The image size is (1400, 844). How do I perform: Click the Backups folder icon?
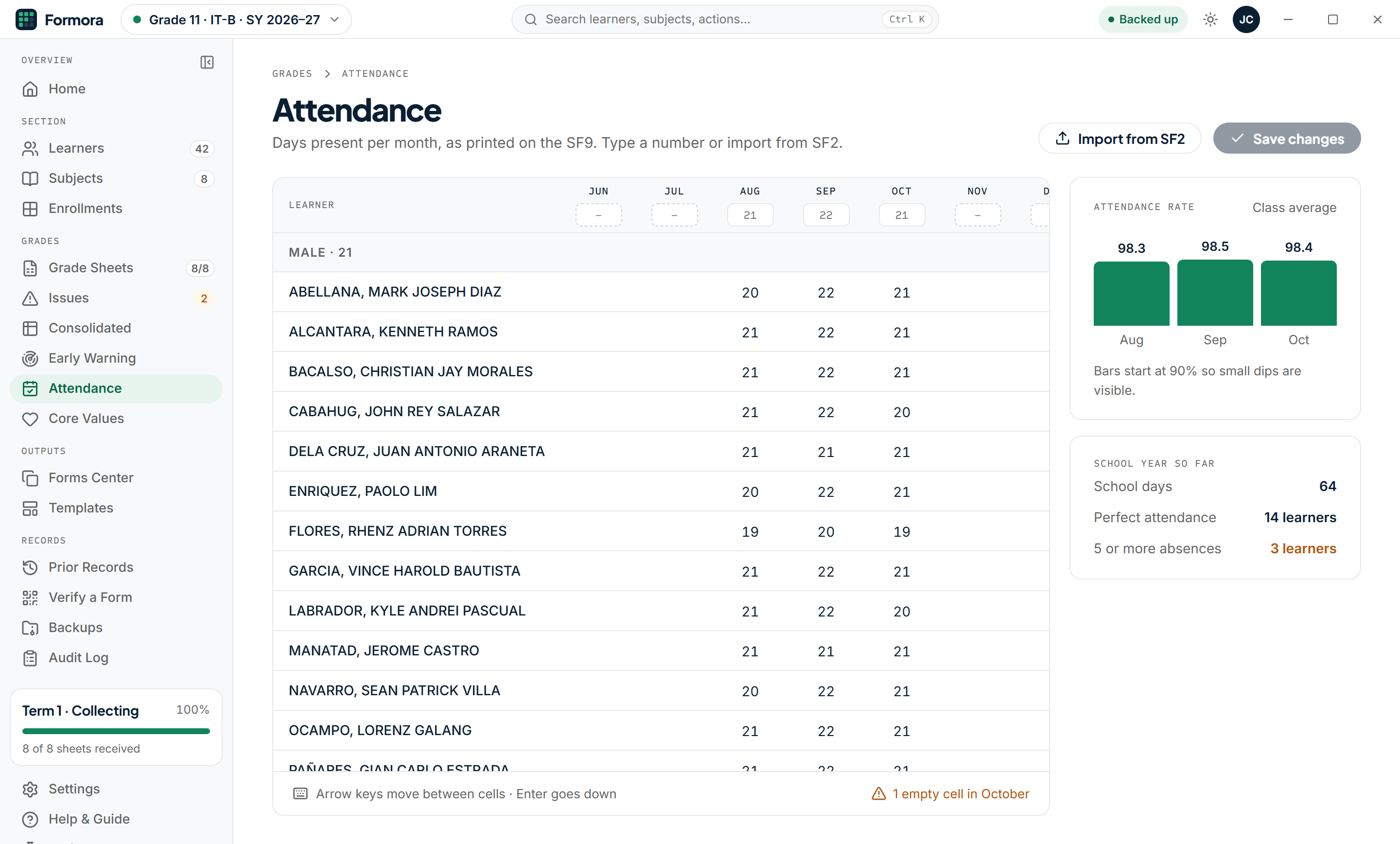tap(30, 628)
